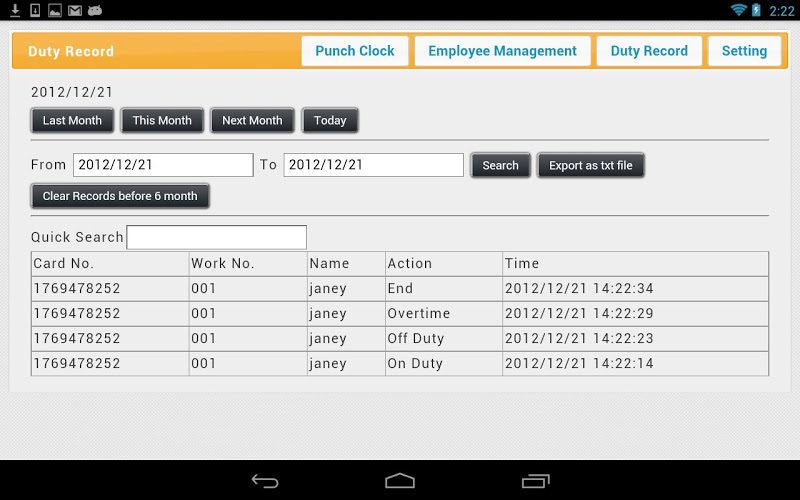
Task: Focus the To date field
Action: (x=373, y=165)
